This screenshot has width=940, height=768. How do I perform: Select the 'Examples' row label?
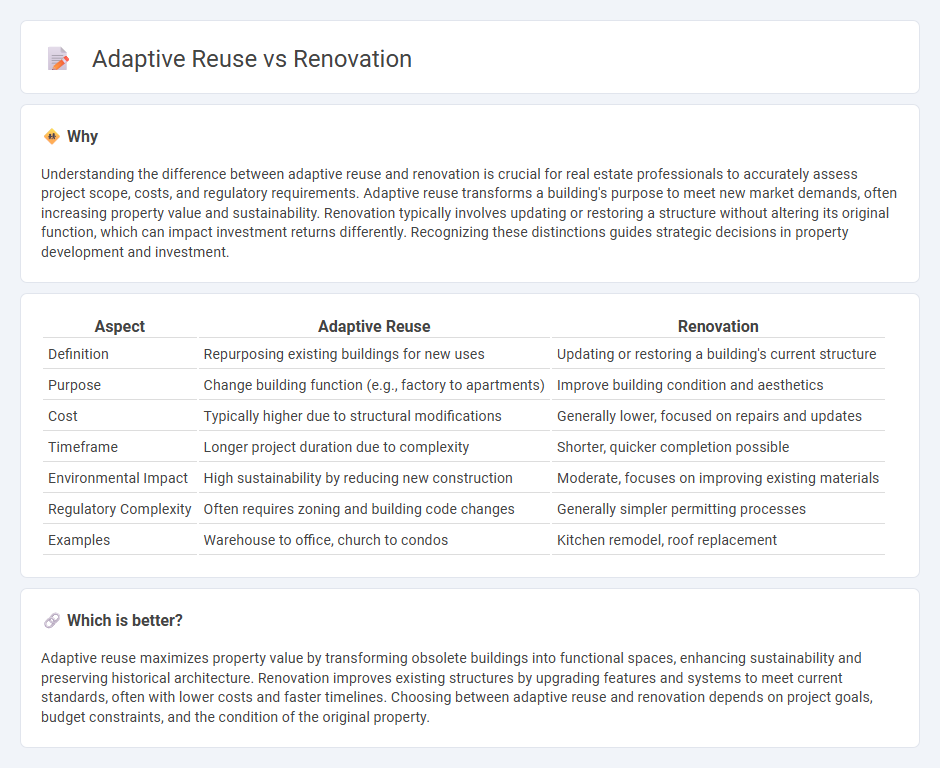pos(79,540)
